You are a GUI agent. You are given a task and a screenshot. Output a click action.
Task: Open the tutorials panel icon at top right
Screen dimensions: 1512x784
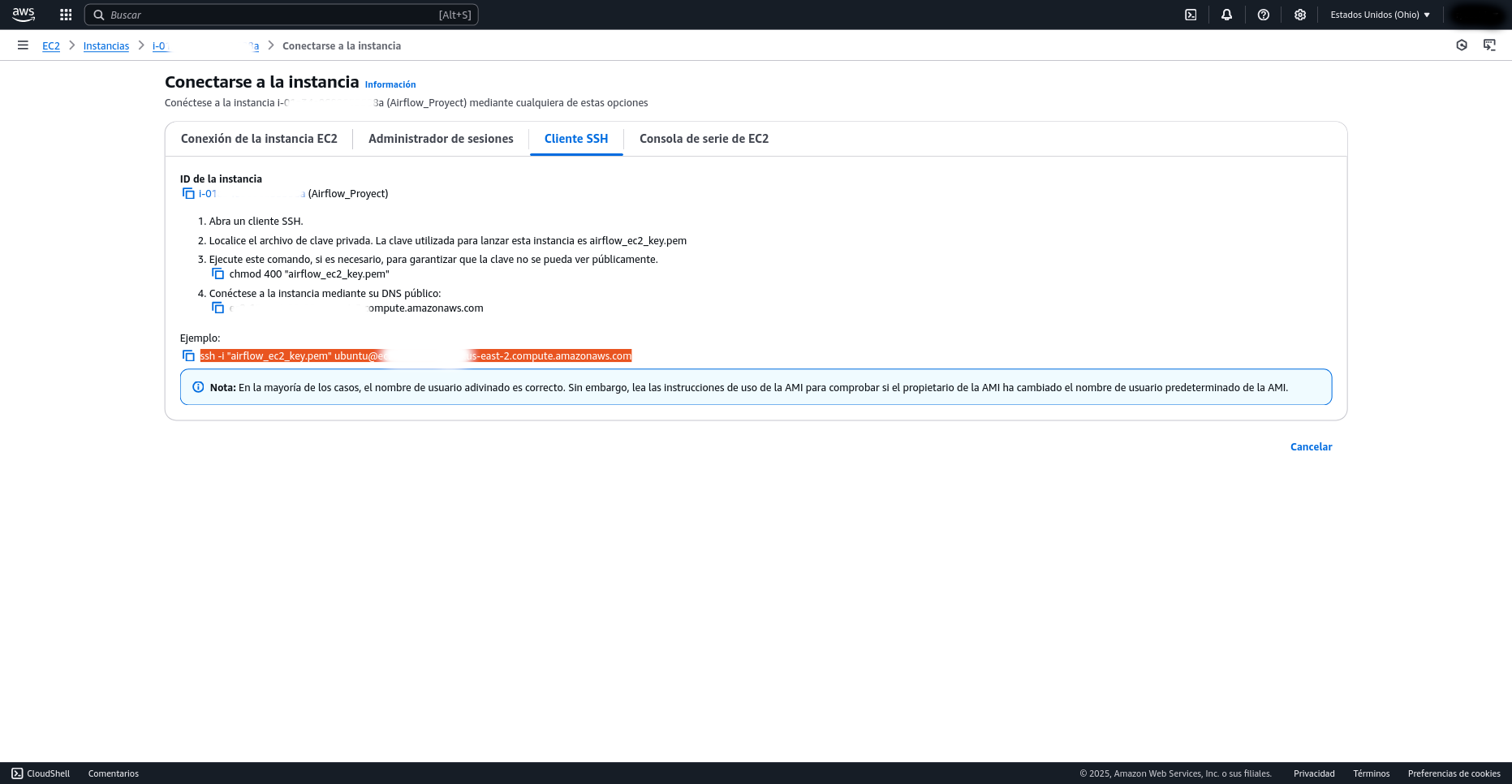[x=1489, y=45]
